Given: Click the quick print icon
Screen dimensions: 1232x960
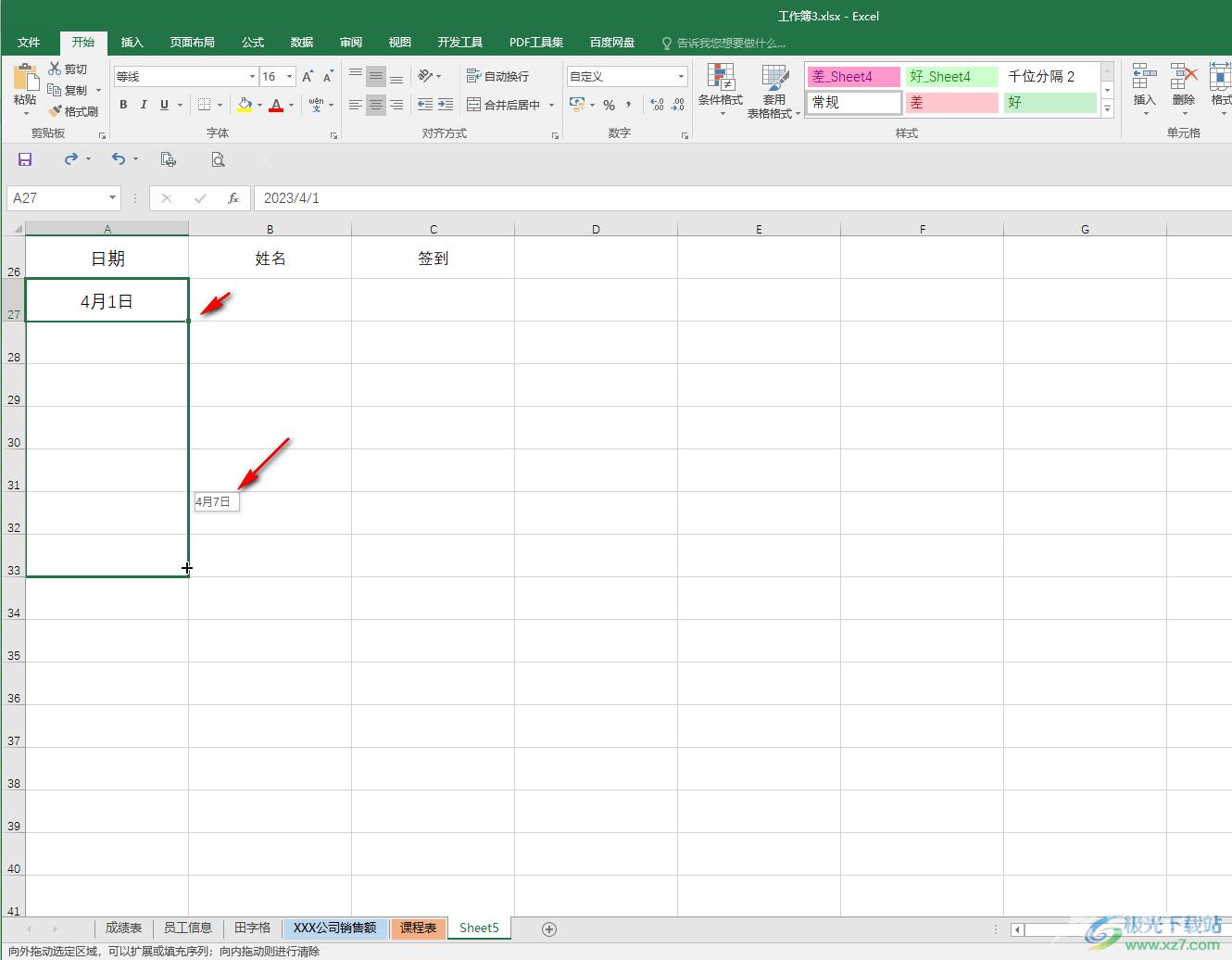Looking at the screenshot, I should pyautogui.click(x=169, y=159).
